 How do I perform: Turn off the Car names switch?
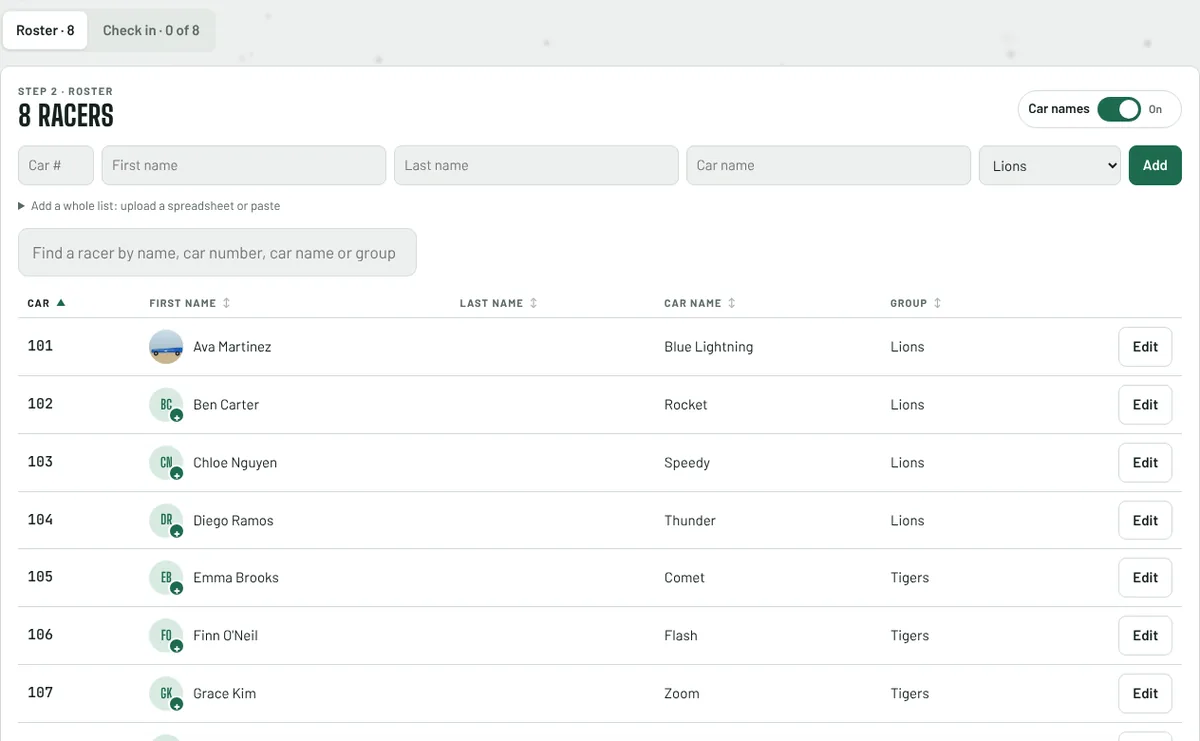[x=1119, y=109]
